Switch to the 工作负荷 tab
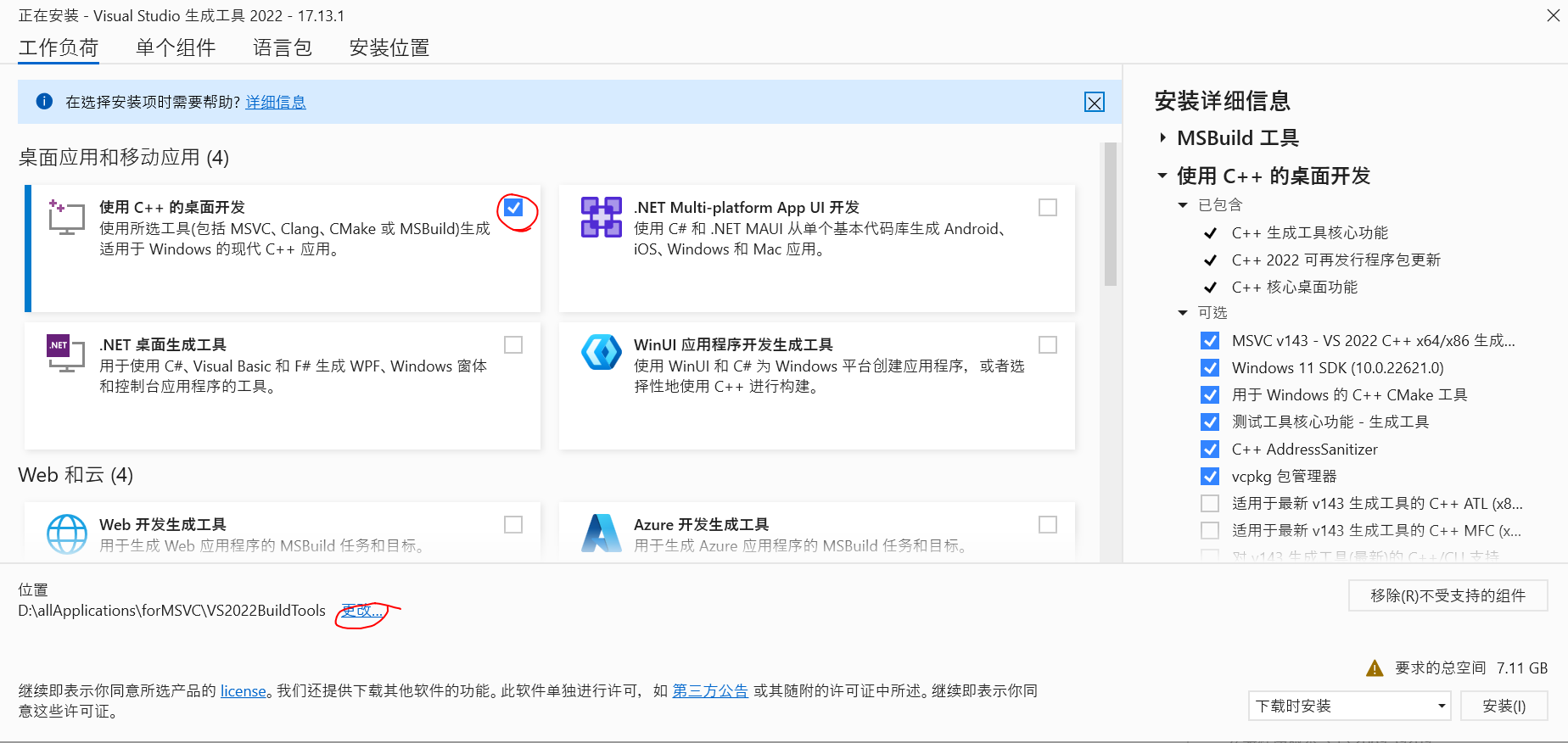 59,47
